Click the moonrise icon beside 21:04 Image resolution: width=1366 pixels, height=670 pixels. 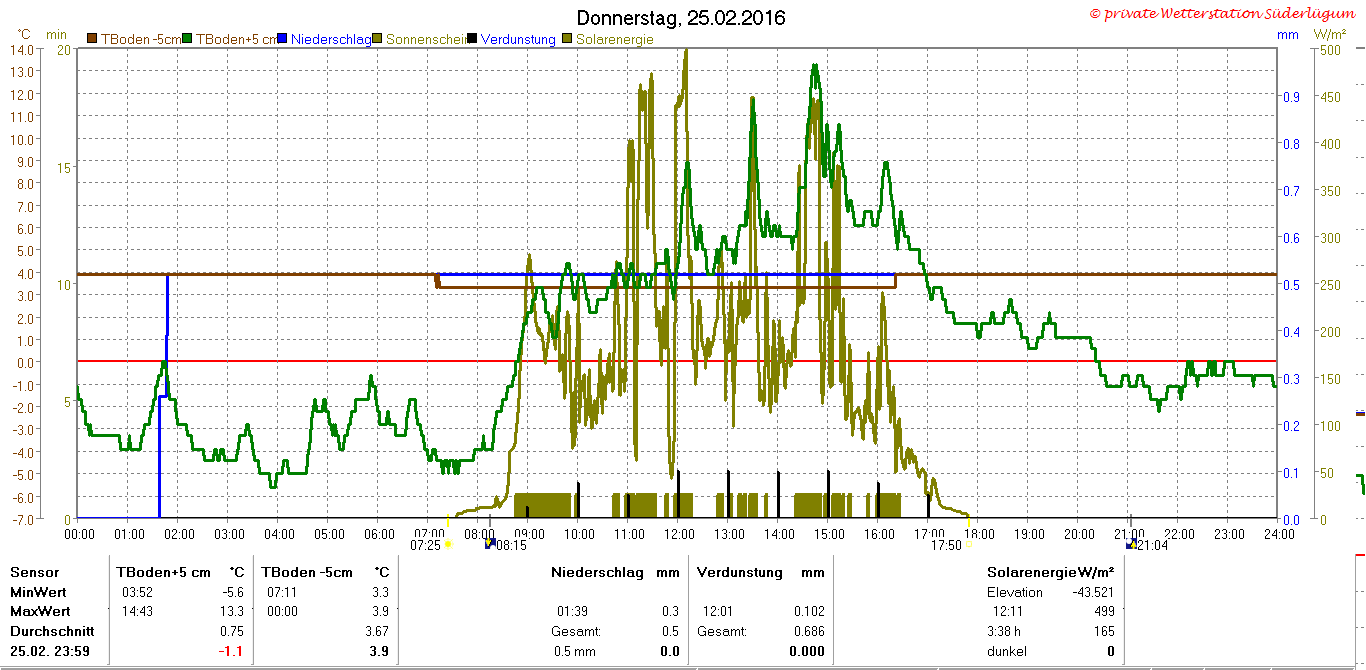(1131, 545)
